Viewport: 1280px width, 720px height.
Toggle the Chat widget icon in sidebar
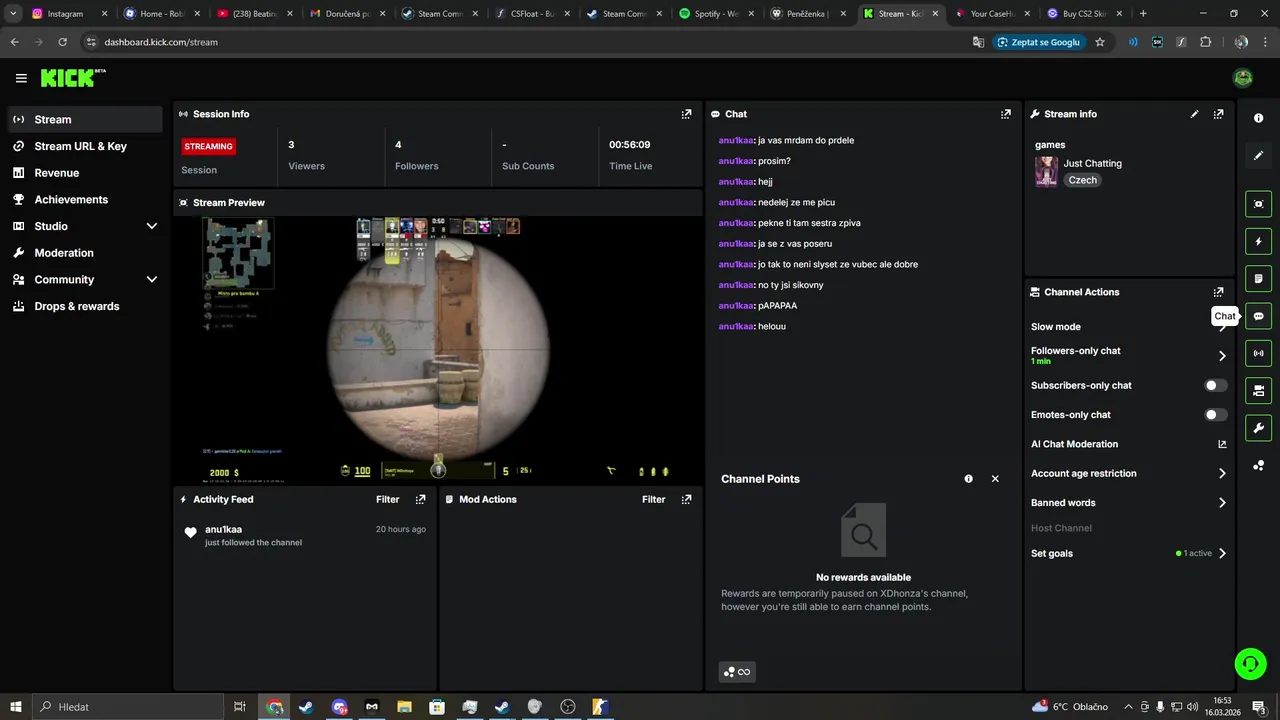1258,316
